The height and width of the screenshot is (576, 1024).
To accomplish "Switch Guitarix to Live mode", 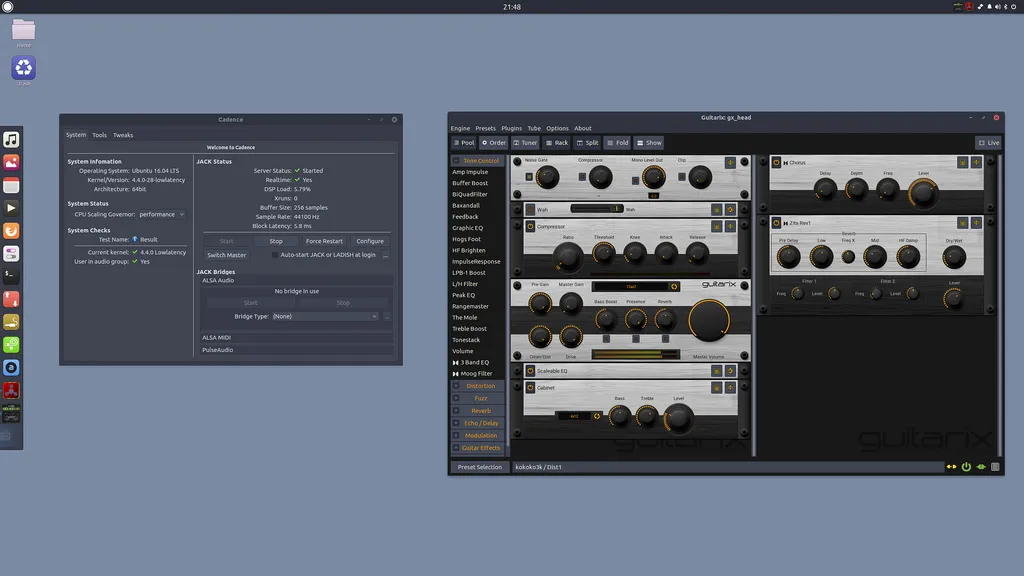I will pos(988,143).
